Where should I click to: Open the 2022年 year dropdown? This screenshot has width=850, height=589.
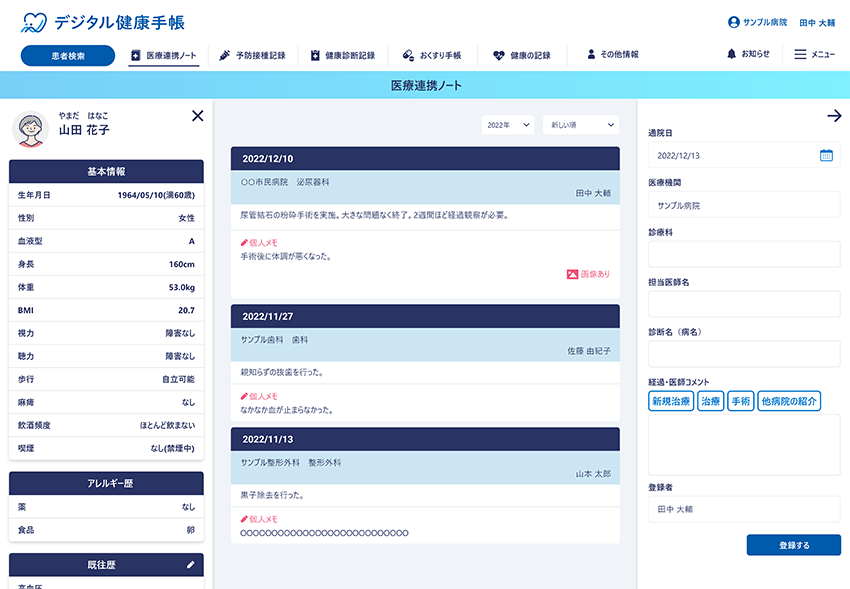(508, 125)
